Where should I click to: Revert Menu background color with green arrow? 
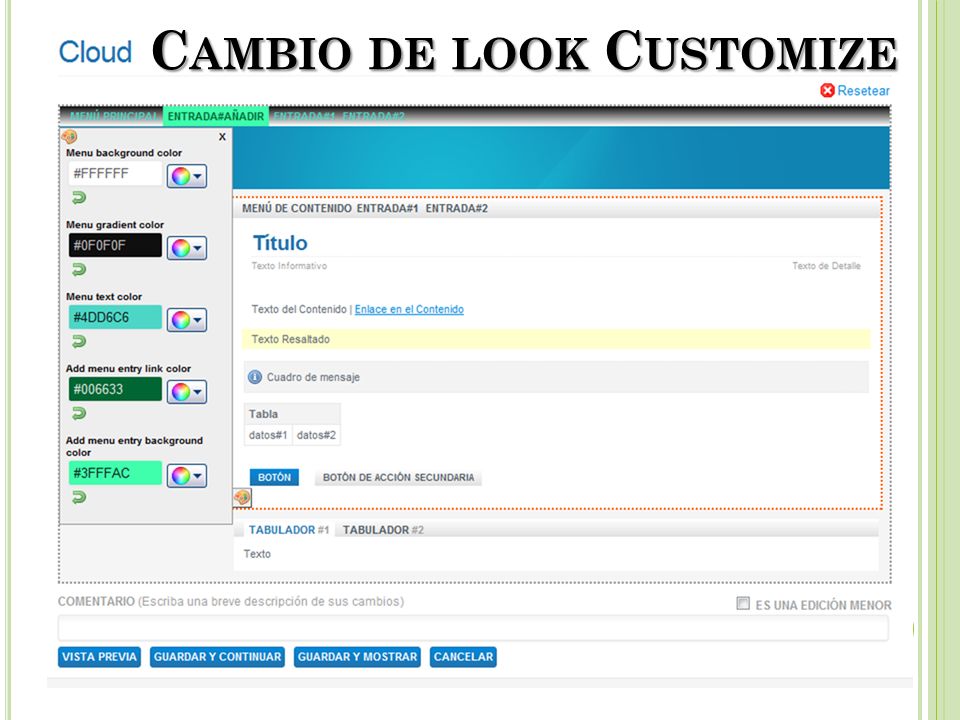click(79, 197)
